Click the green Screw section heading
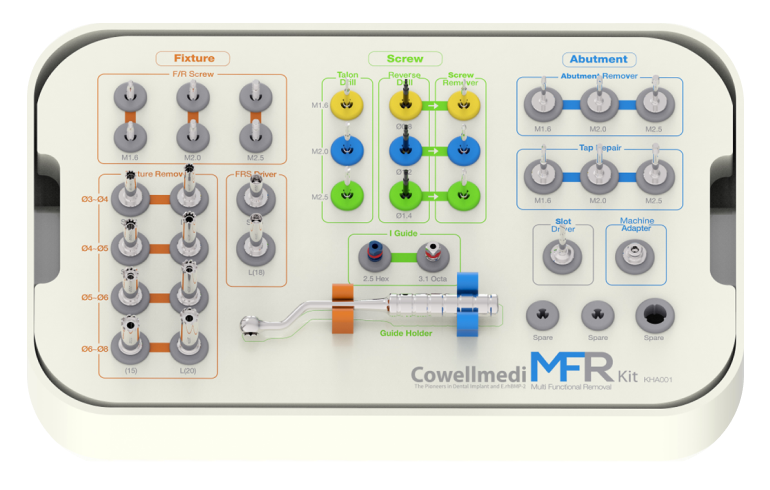Screen dimensions: 770x490 point(405,59)
